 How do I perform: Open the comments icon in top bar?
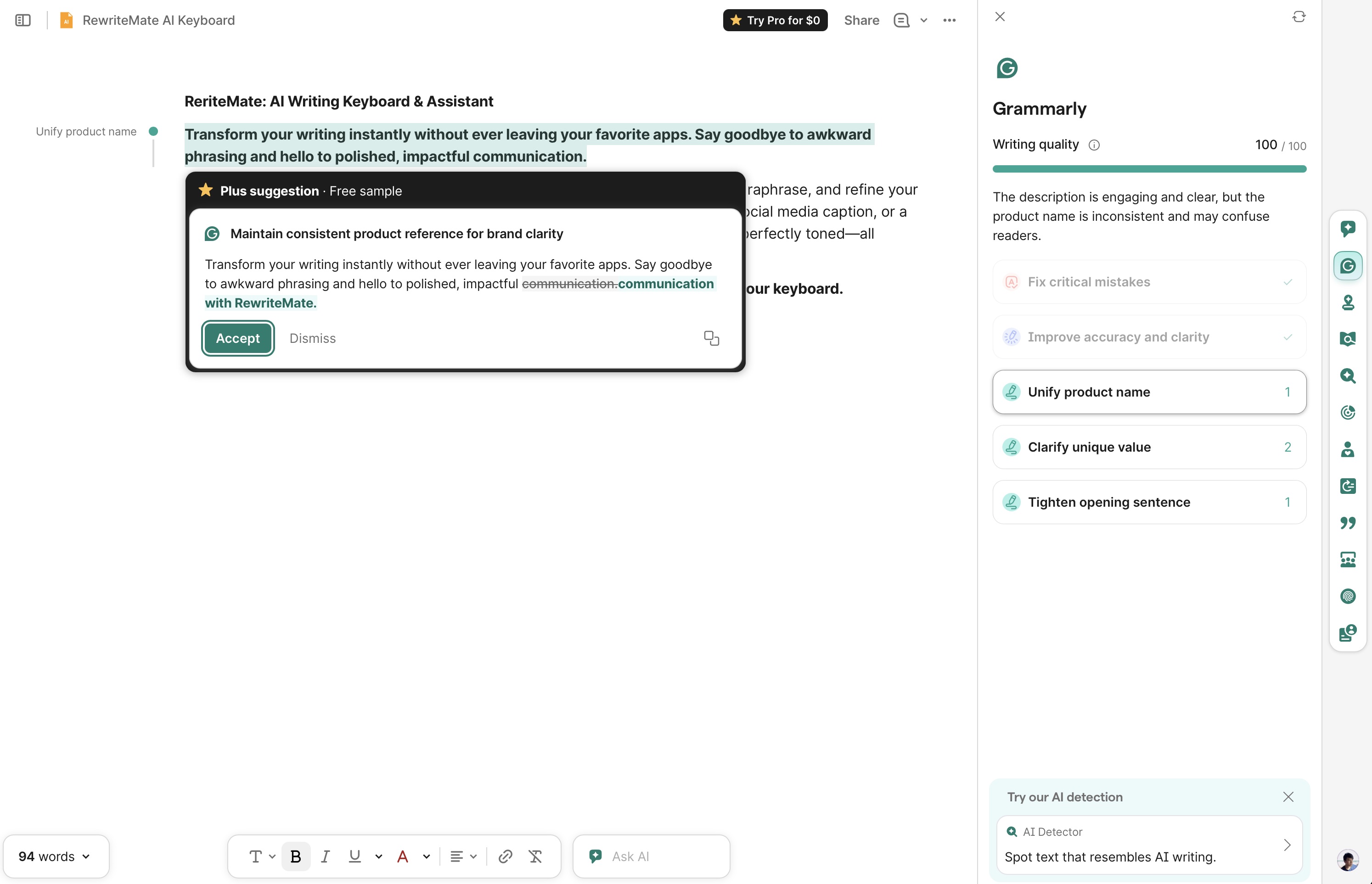click(x=901, y=20)
